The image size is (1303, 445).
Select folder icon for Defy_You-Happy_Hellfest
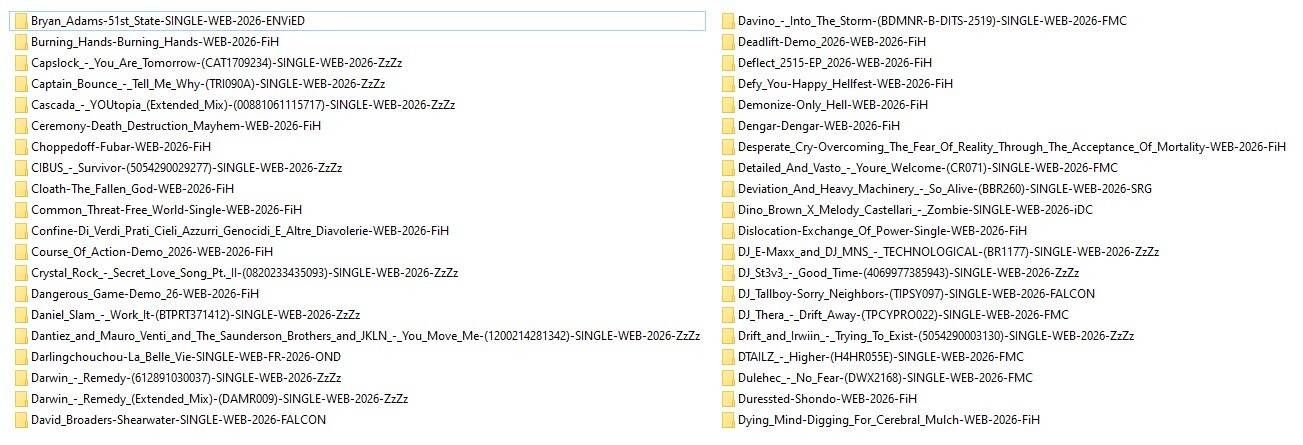point(727,83)
